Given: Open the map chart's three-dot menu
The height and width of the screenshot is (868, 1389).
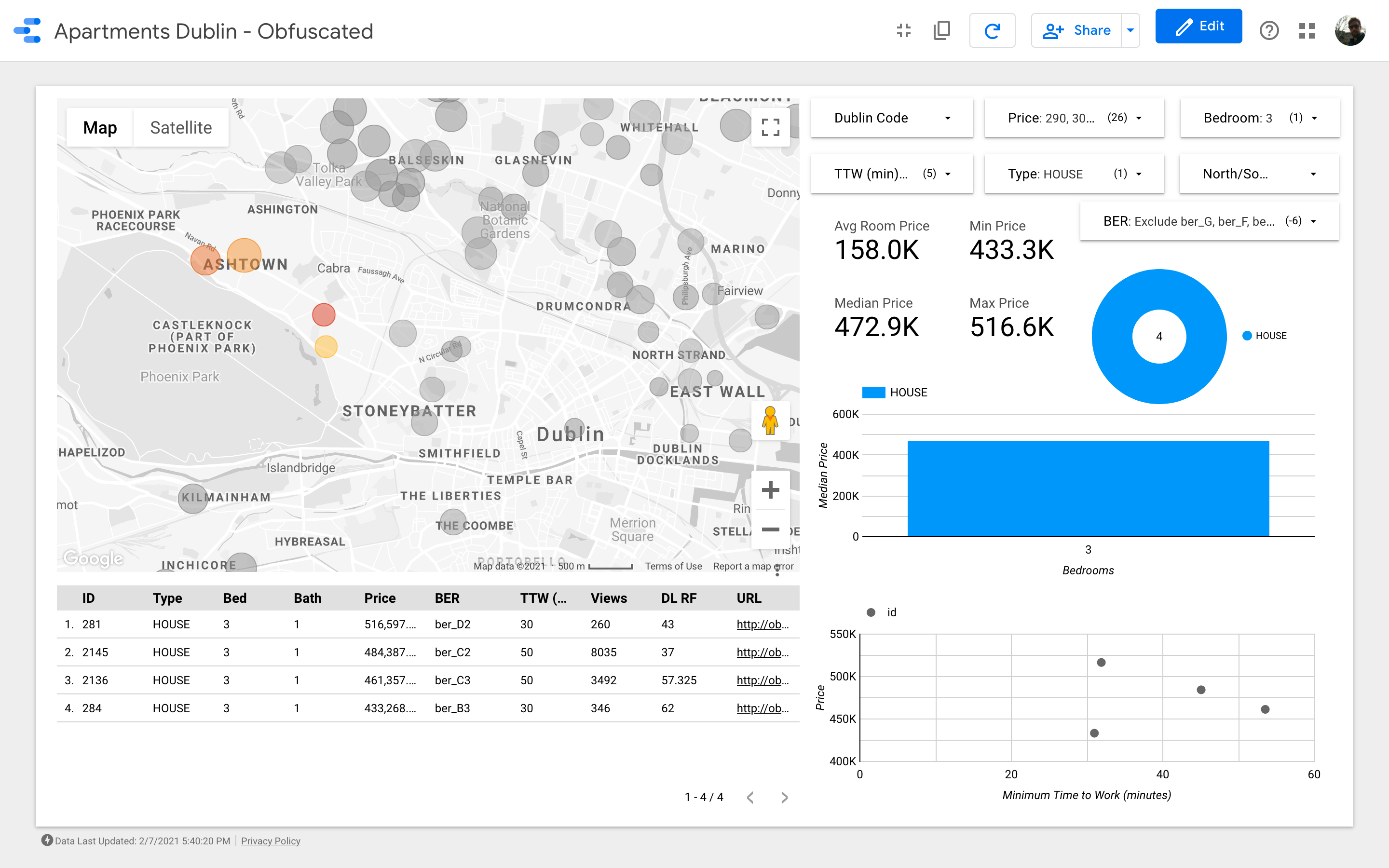Looking at the screenshot, I should [777, 570].
